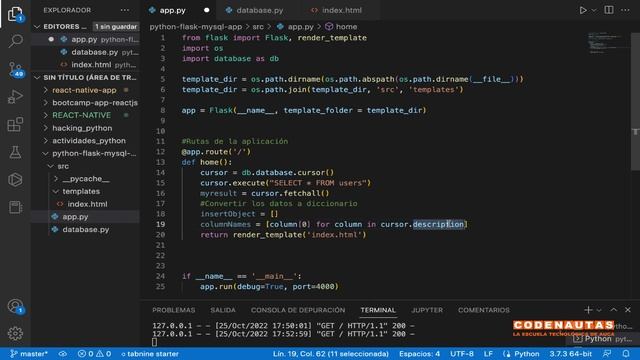Viewport: 640px width, 360px height.
Task: Click the Run Python File play button
Action: (582, 10)
